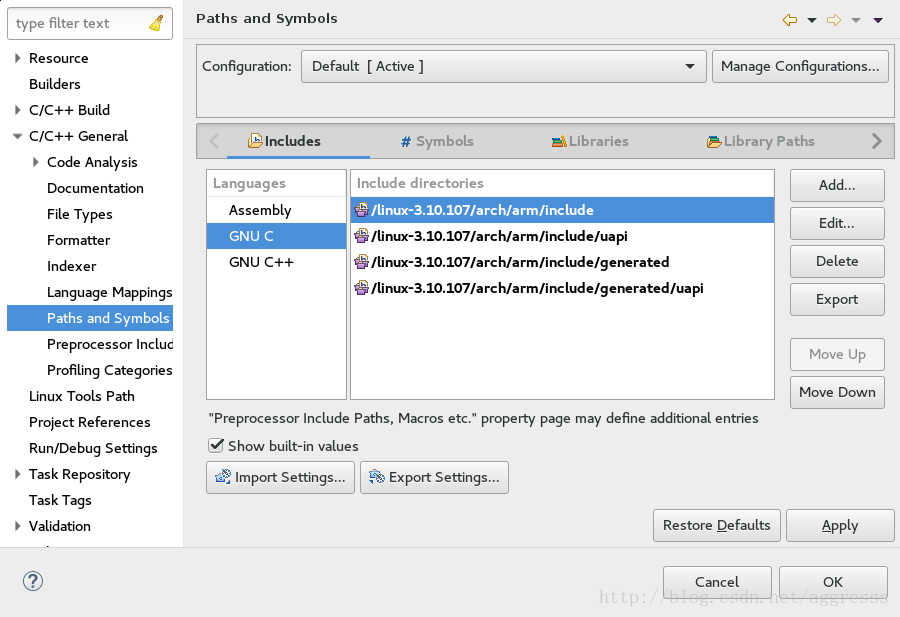The height and width of the screenshot is (617, 900).
Task: Open Documentation preference page
Action: click(x=95, y=188)
